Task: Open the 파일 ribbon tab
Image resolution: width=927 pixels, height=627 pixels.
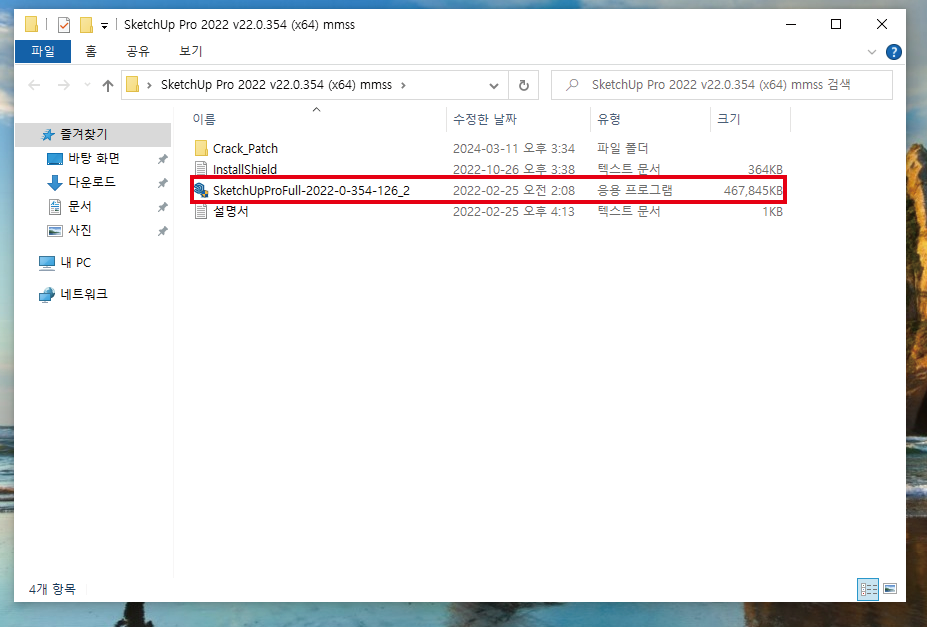Action: tap(43, 51)
